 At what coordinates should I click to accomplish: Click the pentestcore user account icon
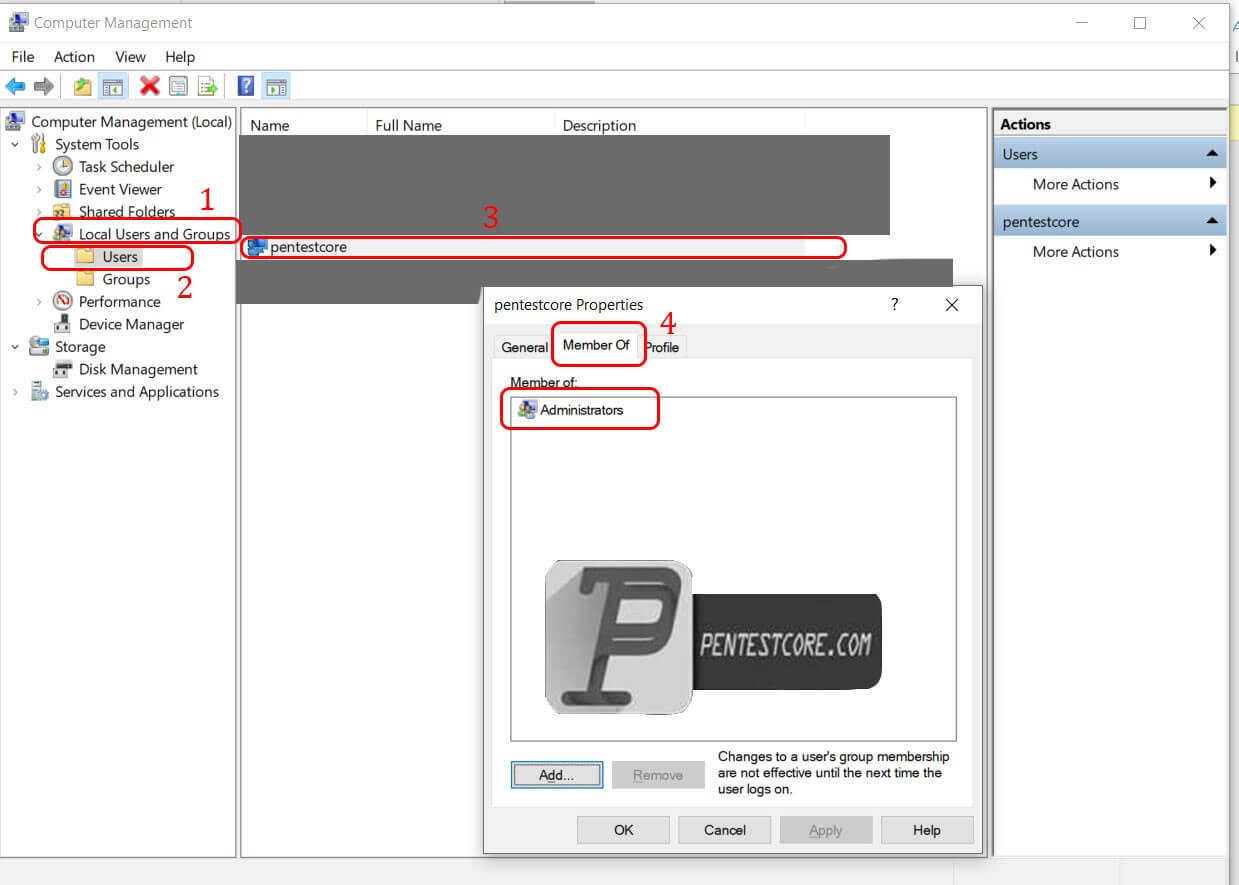click(x=257, y=247)
